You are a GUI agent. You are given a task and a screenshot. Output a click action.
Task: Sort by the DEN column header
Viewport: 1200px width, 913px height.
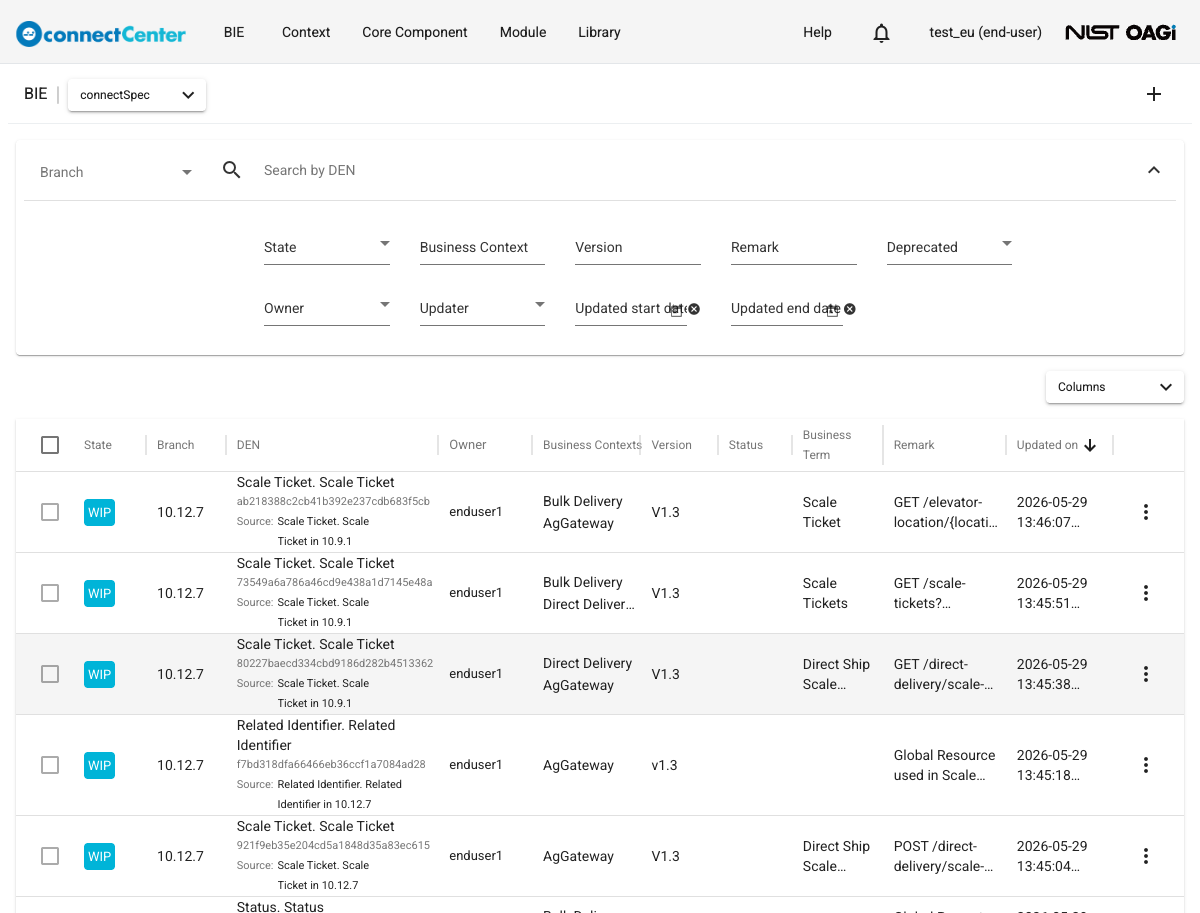click(x=248, y=445)
